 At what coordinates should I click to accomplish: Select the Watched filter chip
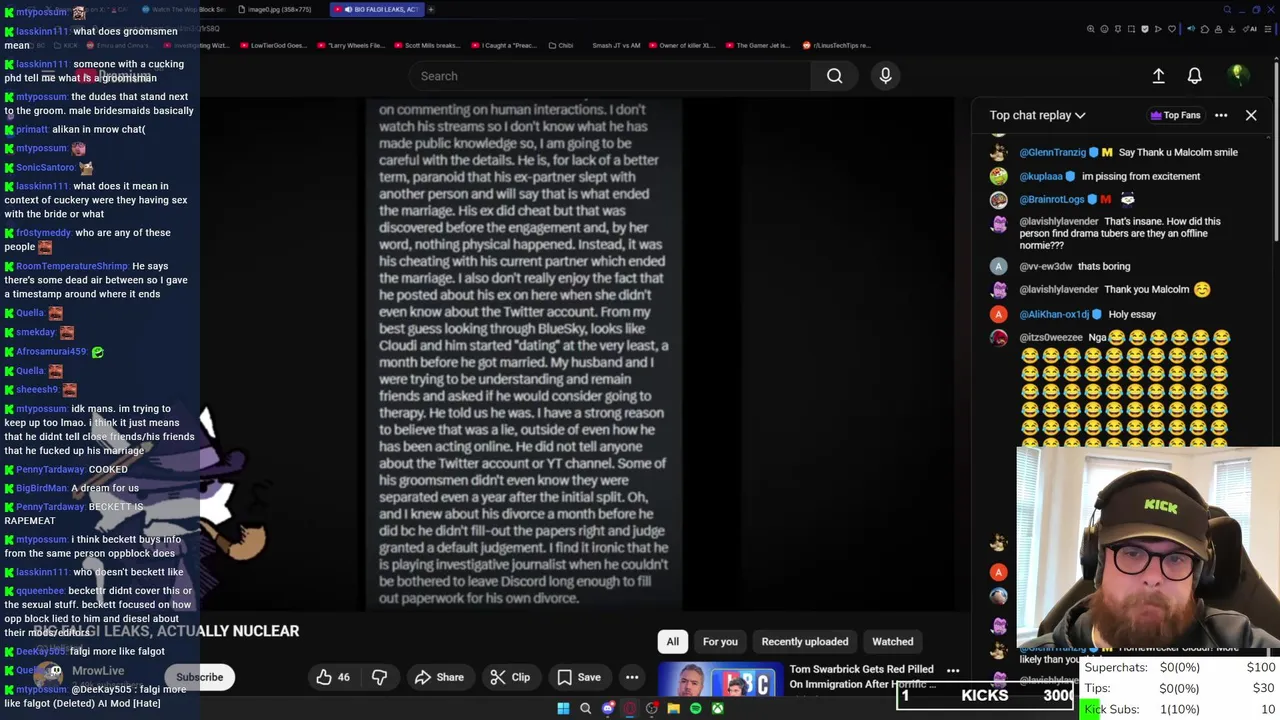click(x=893, y=642)
